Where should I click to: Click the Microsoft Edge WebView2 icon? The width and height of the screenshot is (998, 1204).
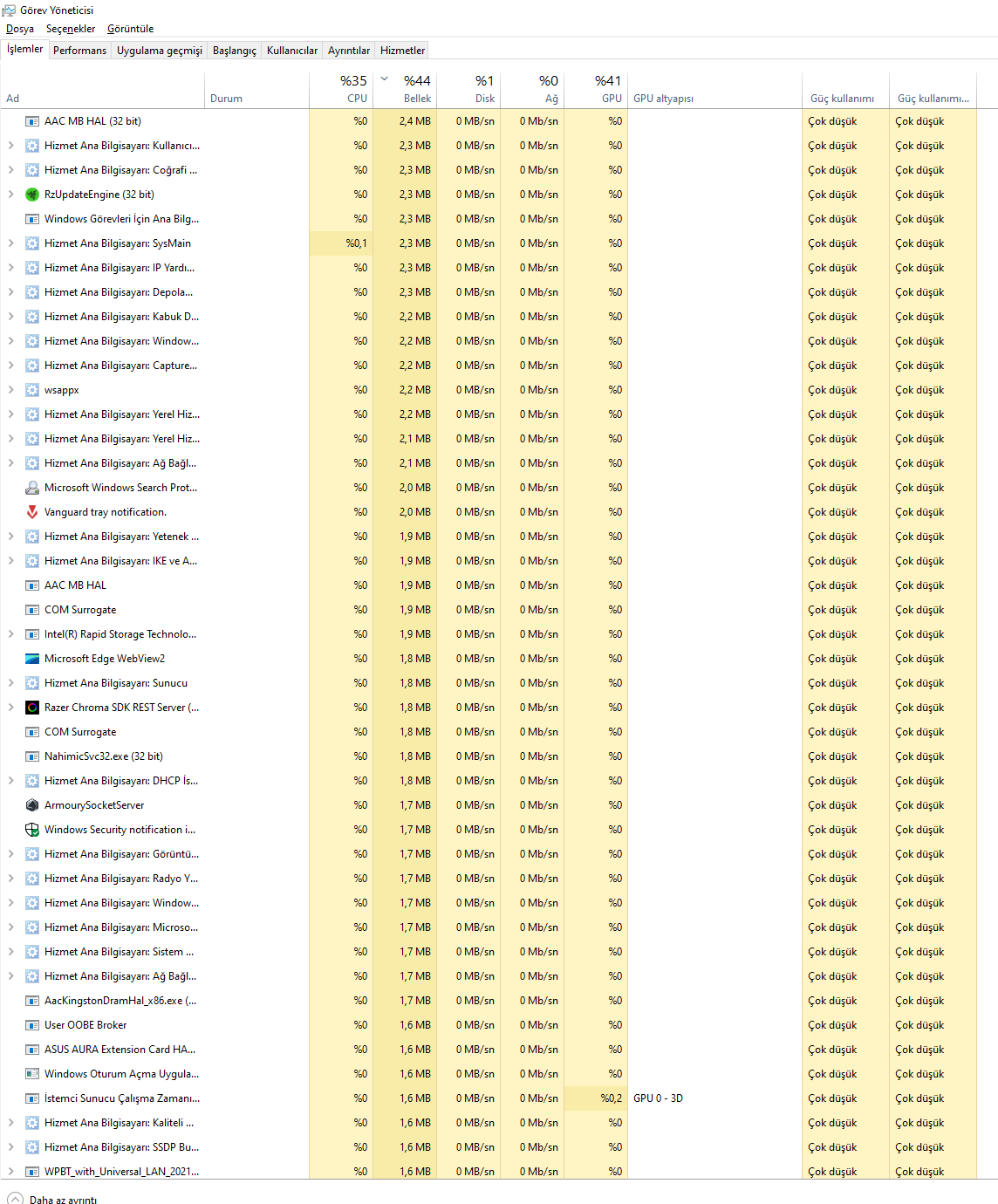click(32, 659)
